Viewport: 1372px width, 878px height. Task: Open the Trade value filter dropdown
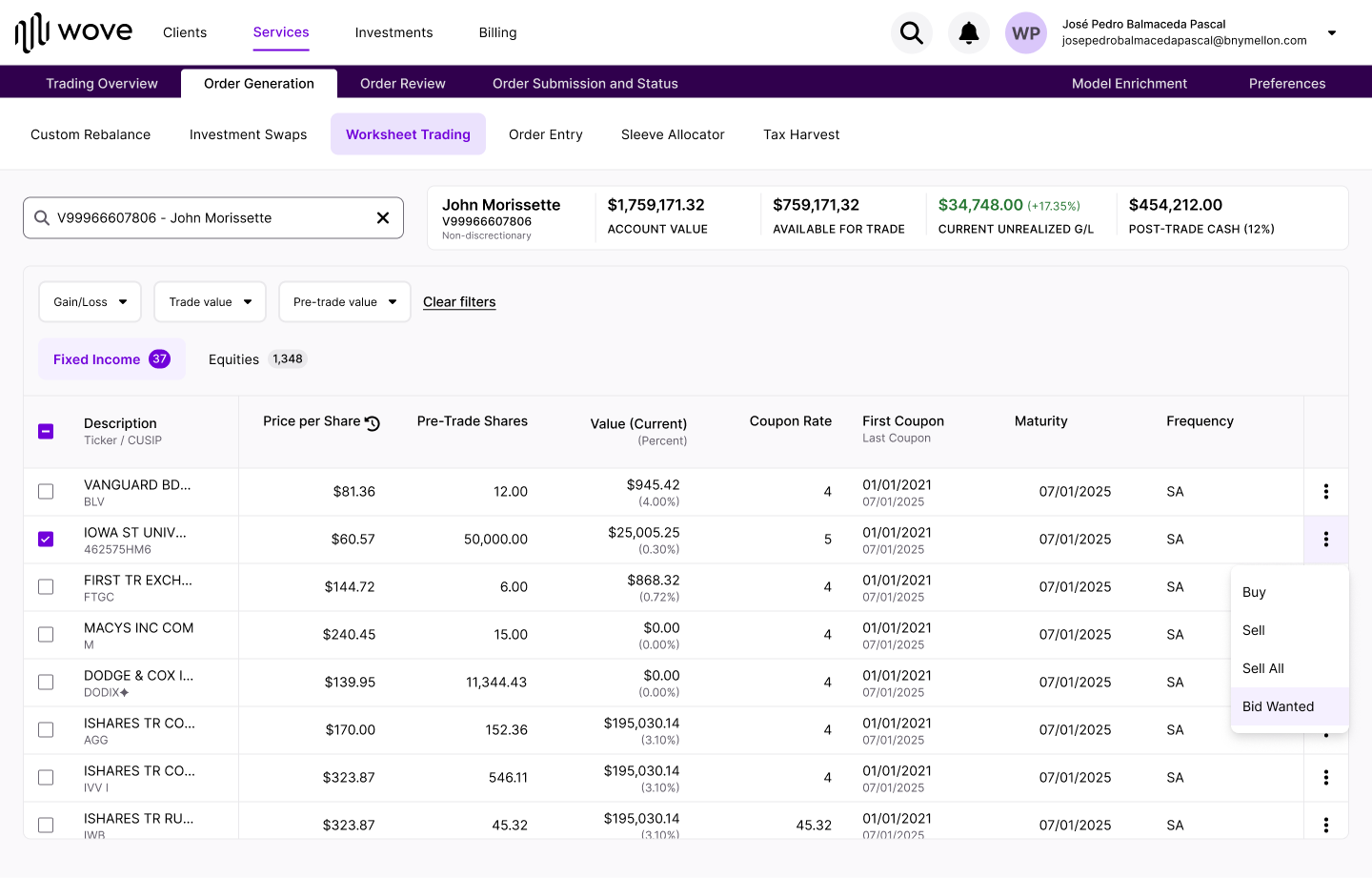[210, 302]
